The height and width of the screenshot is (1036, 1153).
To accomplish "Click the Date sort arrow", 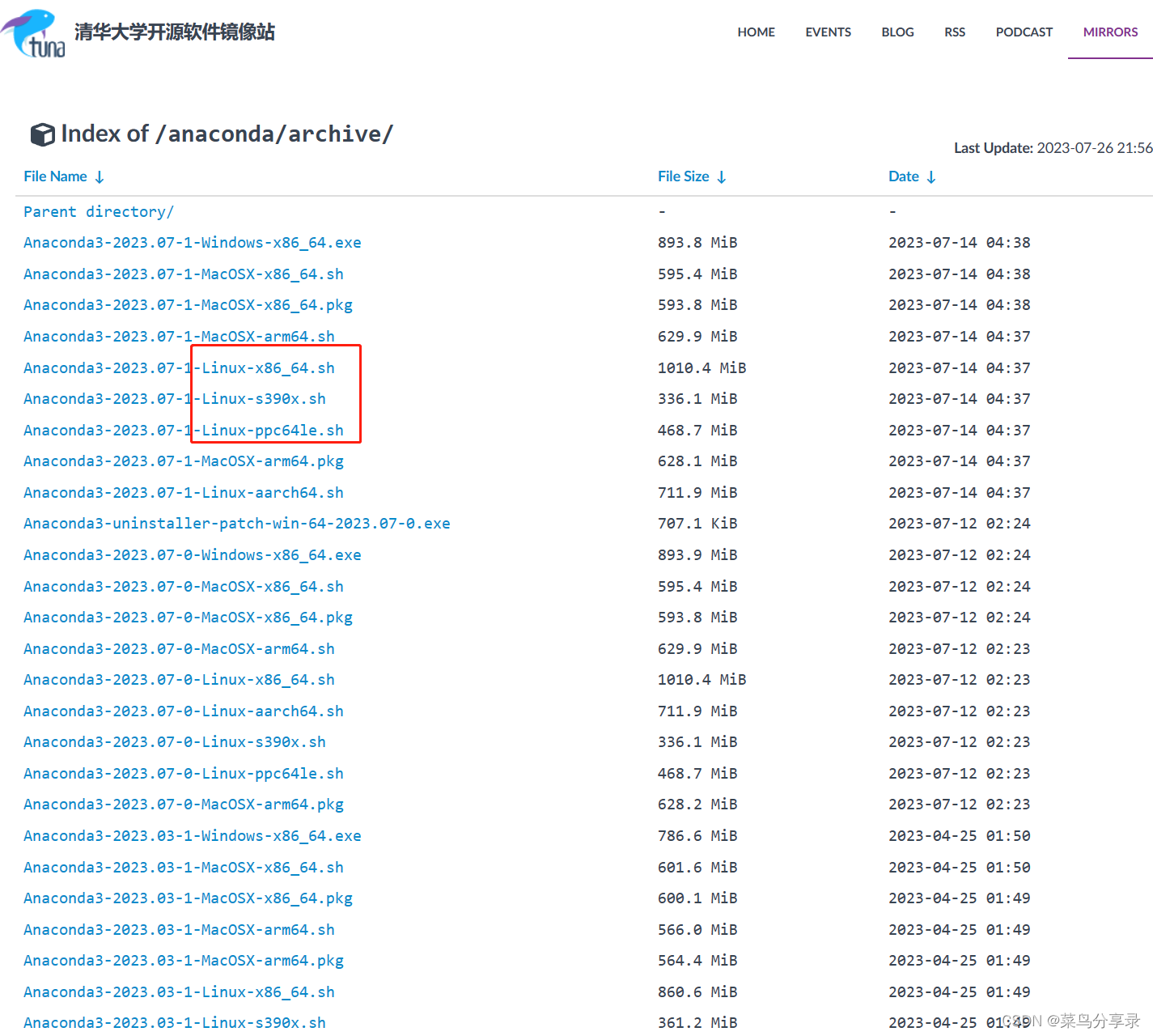I will 931,177.
